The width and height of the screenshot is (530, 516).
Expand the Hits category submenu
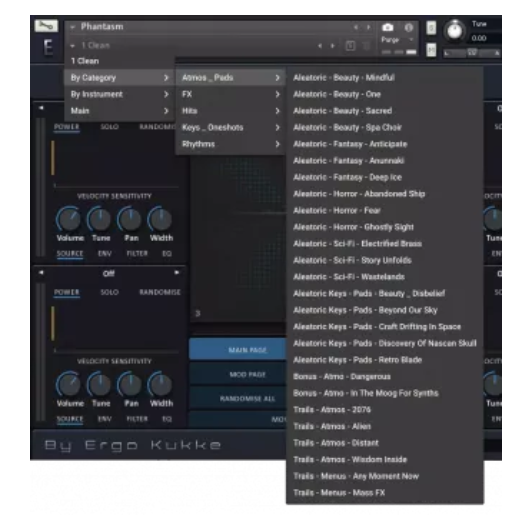click(x=231, y=111)
